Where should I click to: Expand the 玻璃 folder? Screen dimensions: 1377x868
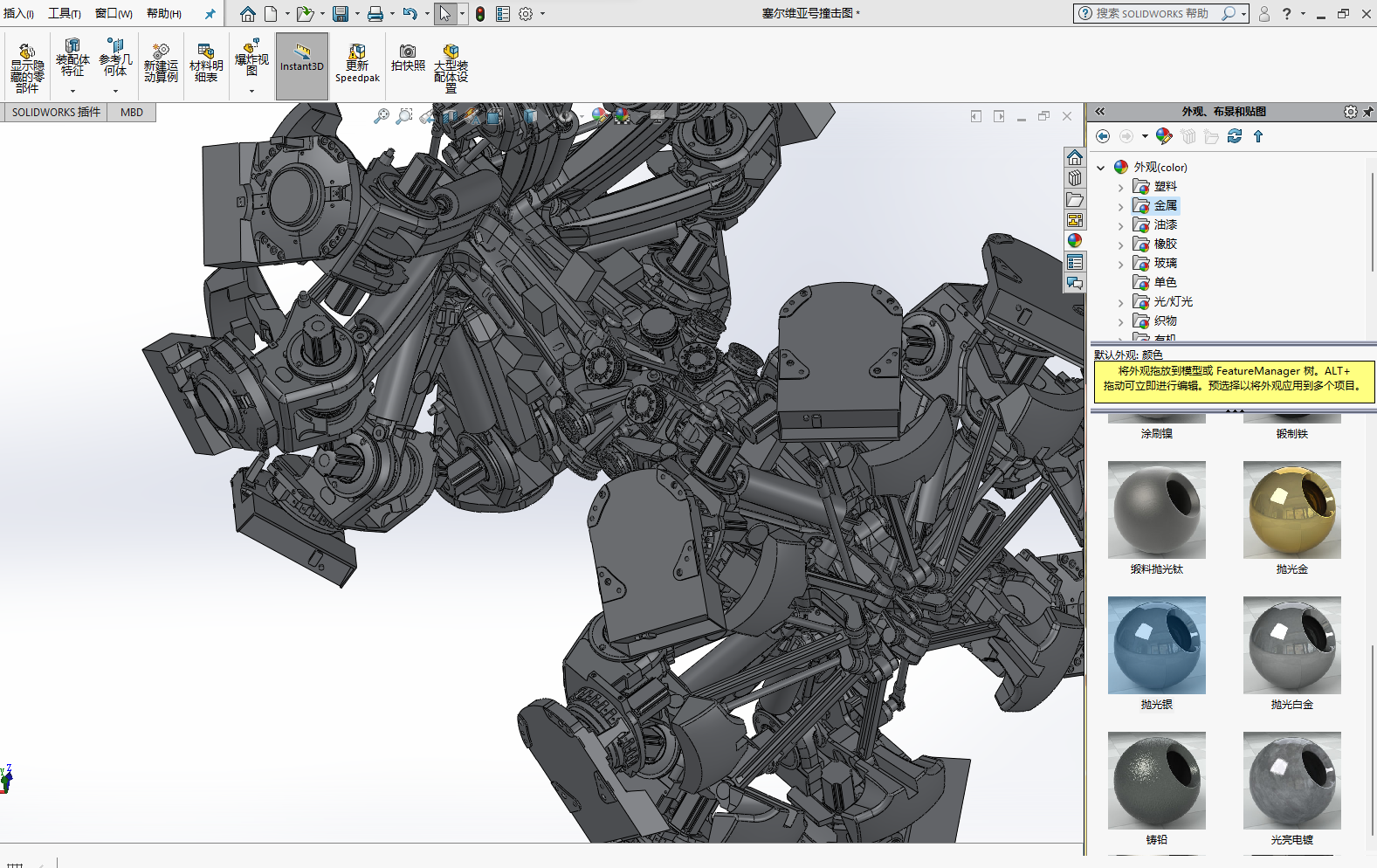click(x=1121, y=264)
